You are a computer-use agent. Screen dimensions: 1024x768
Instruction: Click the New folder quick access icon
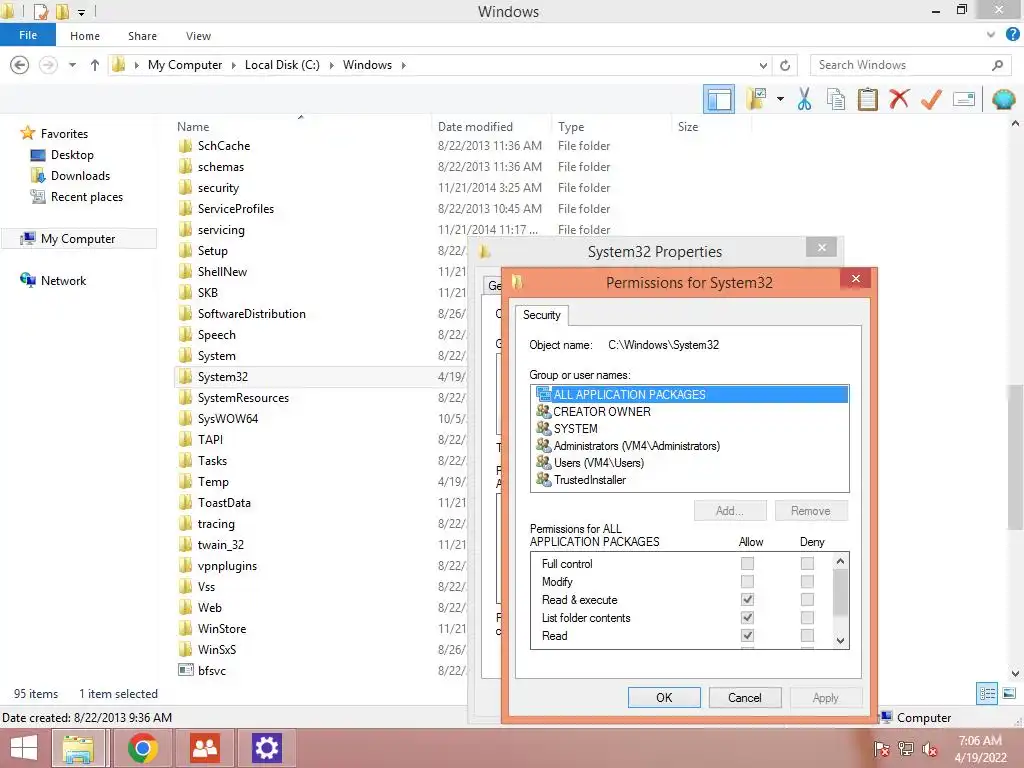coord(62,11)
